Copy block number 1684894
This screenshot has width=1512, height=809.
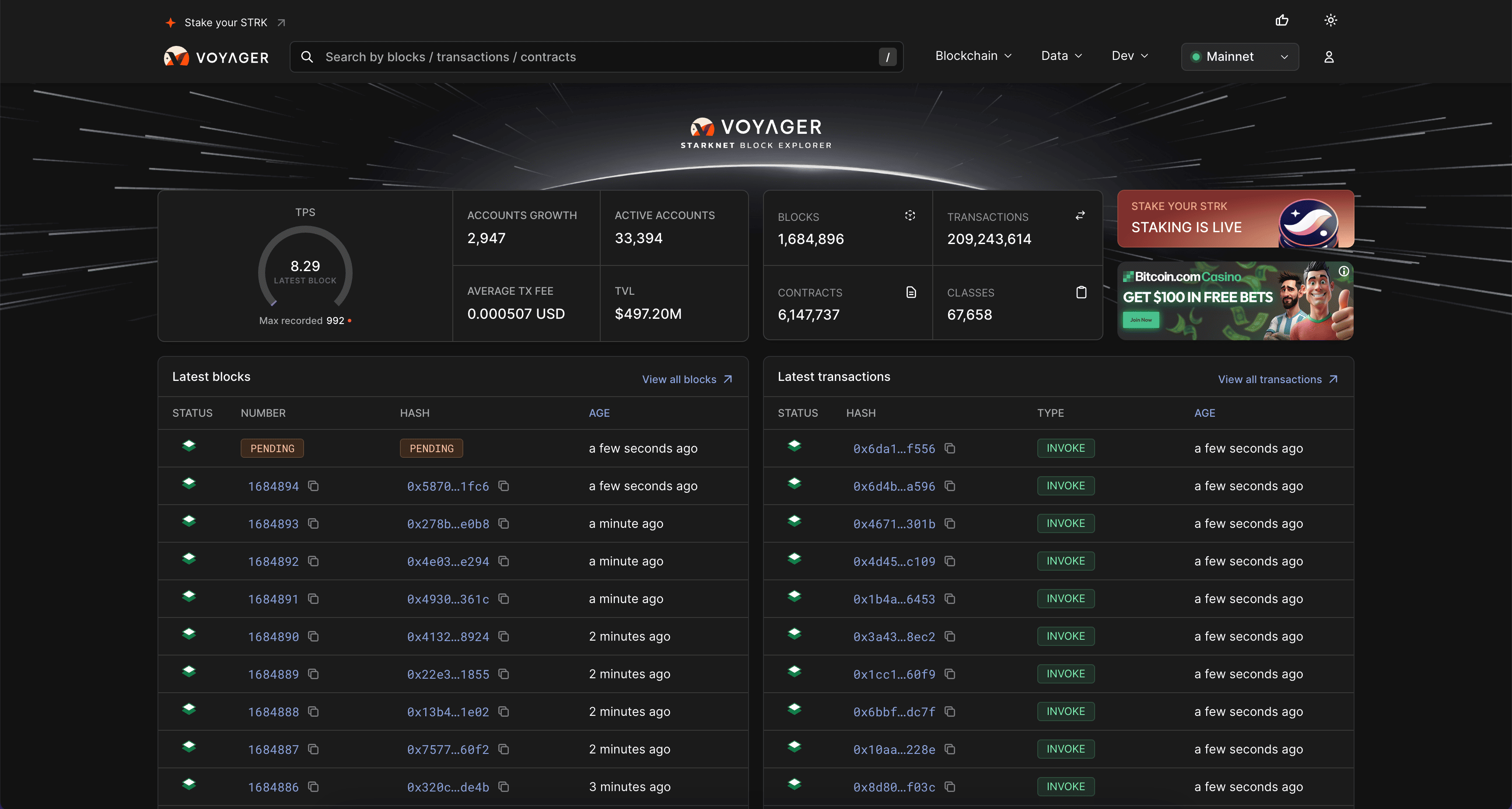[313, 486]
